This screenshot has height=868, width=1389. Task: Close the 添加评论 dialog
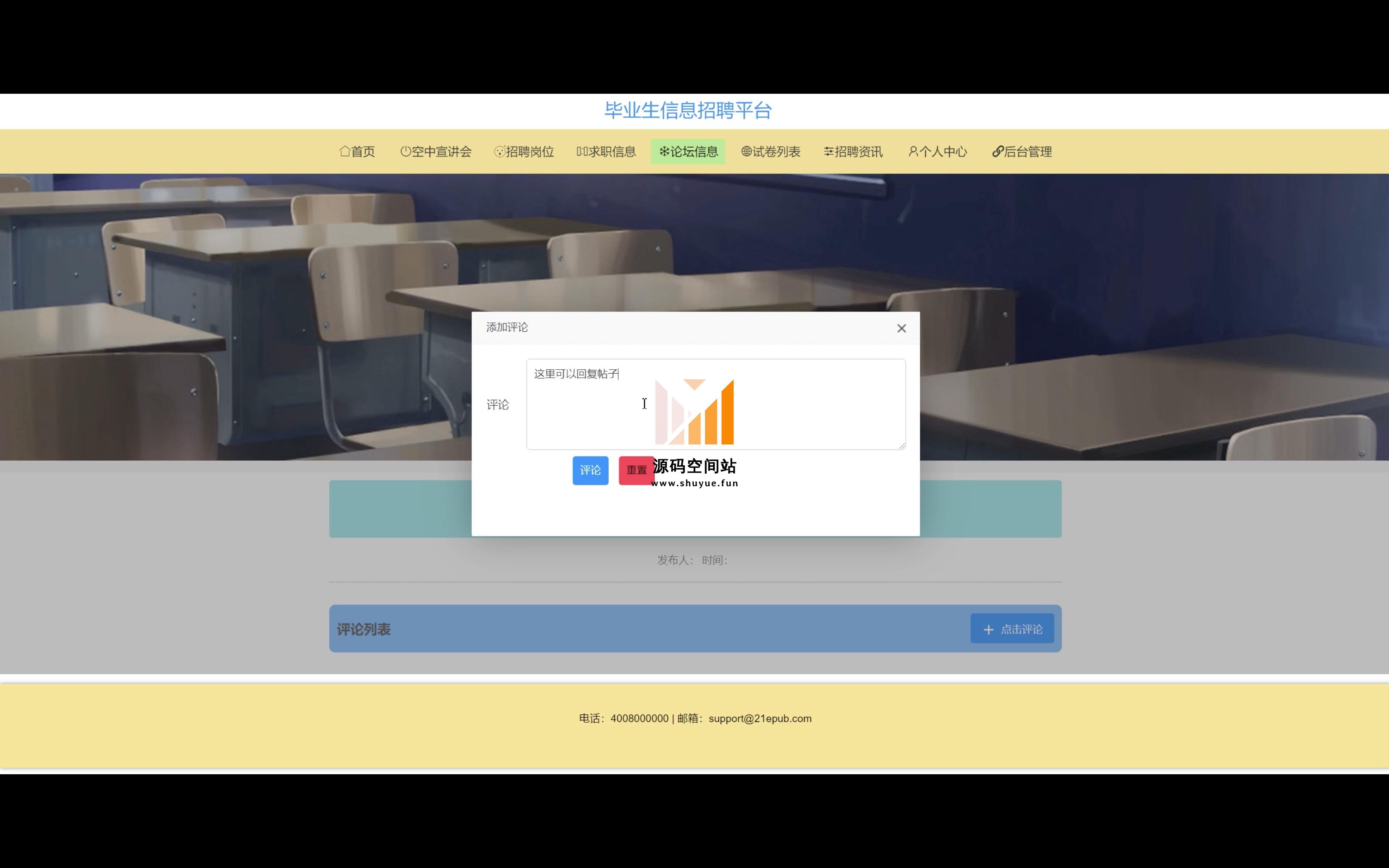pyautogui.click(x=901, y=328)
